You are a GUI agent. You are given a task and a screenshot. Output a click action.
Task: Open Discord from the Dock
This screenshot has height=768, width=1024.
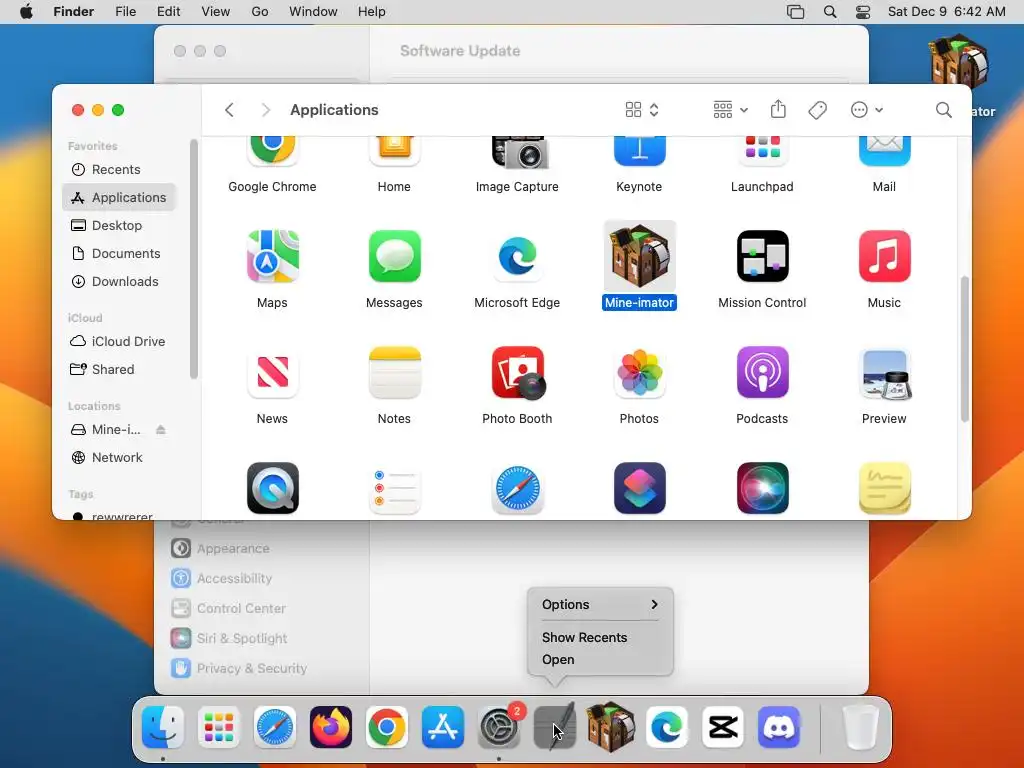pos(779,727)
